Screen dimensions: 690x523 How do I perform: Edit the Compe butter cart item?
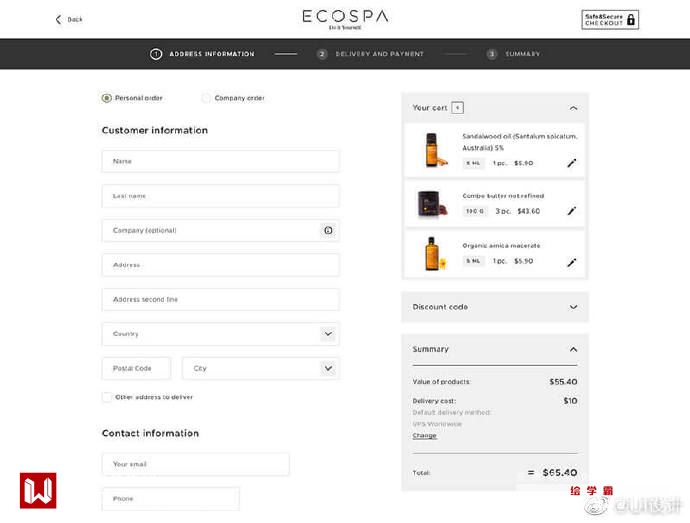tap(572, 212)
